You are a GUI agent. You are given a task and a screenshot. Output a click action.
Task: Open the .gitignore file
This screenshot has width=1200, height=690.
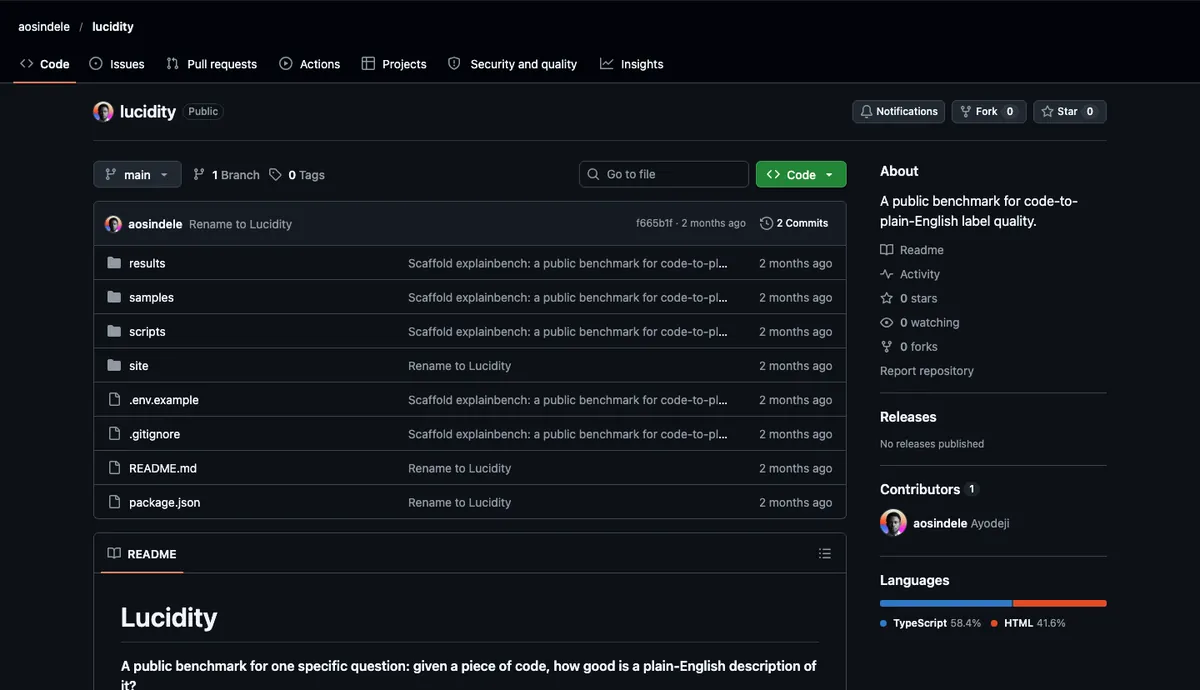coord(154,434)
